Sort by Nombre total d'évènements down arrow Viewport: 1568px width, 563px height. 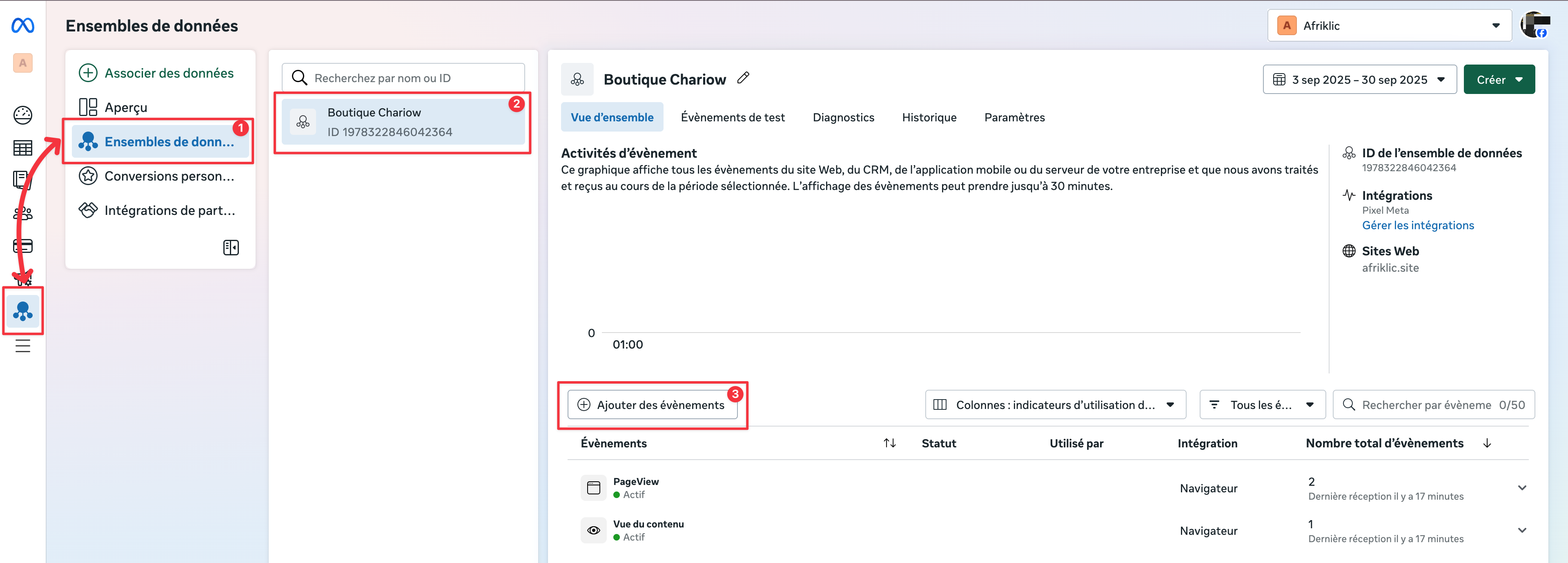point(1486,443)
